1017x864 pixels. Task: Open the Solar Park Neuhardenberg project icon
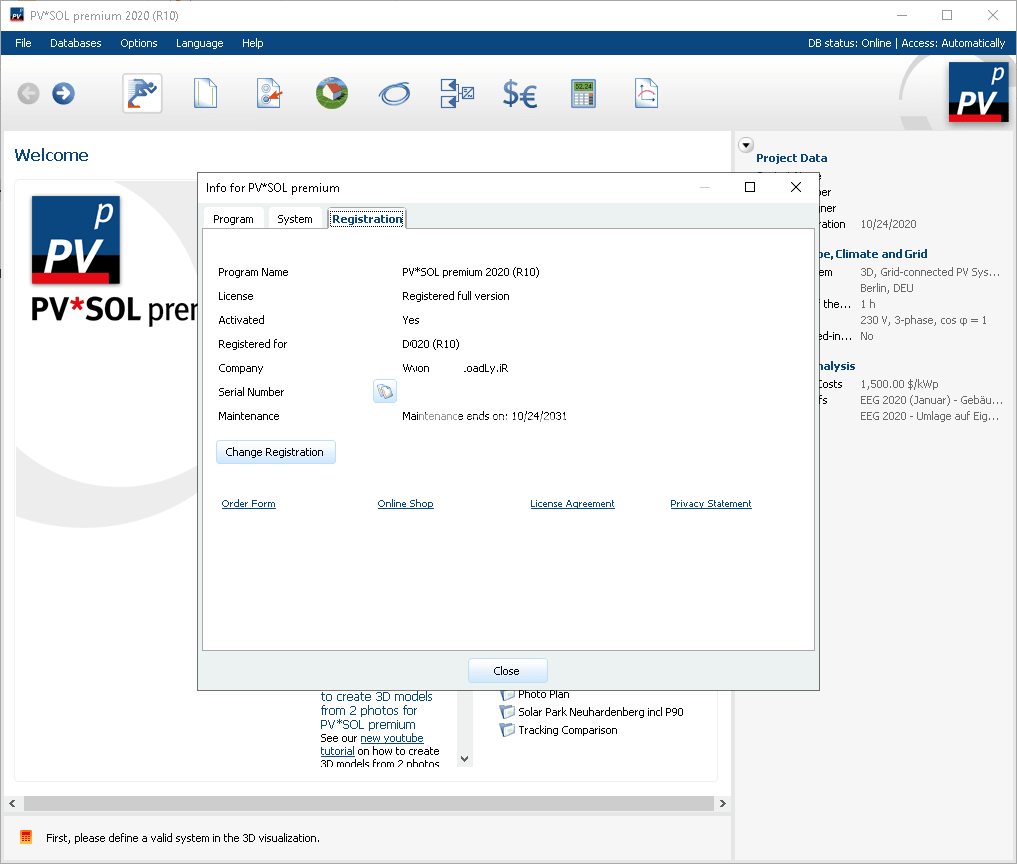click(x=507, y=712)
